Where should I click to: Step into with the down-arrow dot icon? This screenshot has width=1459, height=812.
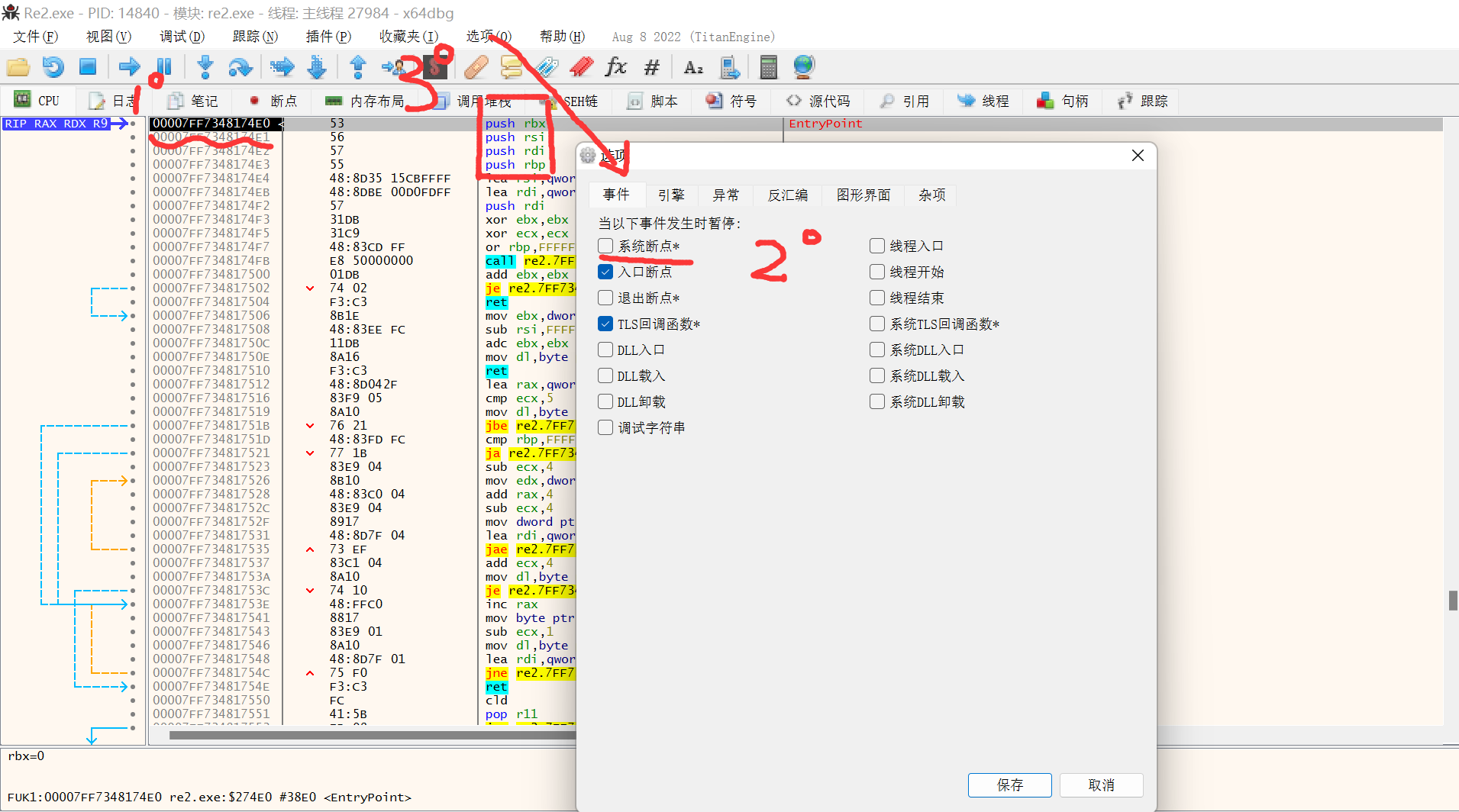(205, 67)
